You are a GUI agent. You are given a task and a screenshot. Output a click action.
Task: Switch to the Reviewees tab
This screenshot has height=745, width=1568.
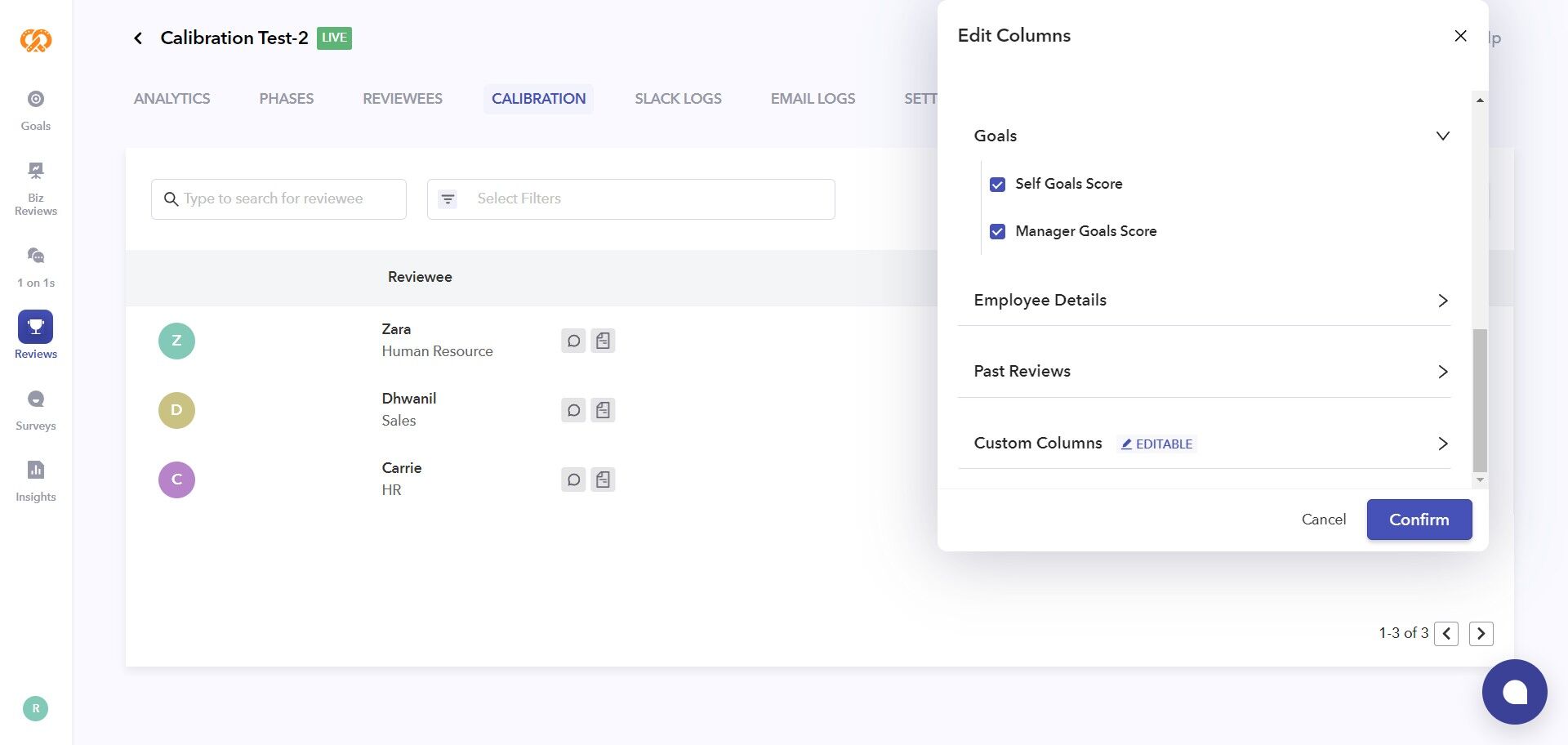(x=403, y=99)
